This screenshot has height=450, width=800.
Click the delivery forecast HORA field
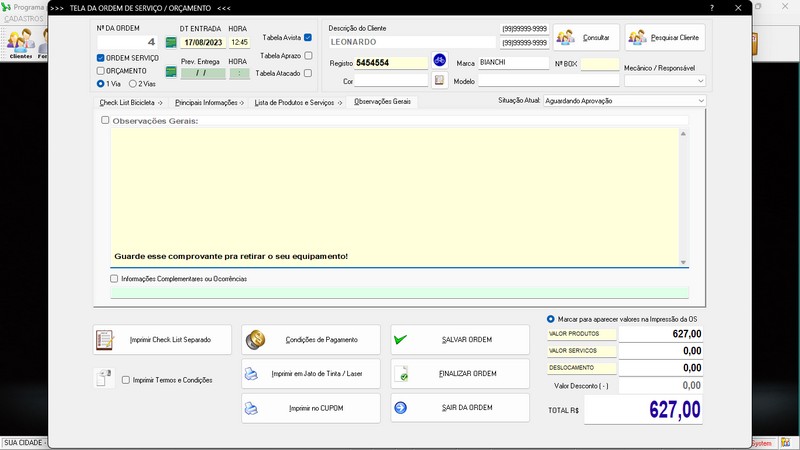pos(239,73)
